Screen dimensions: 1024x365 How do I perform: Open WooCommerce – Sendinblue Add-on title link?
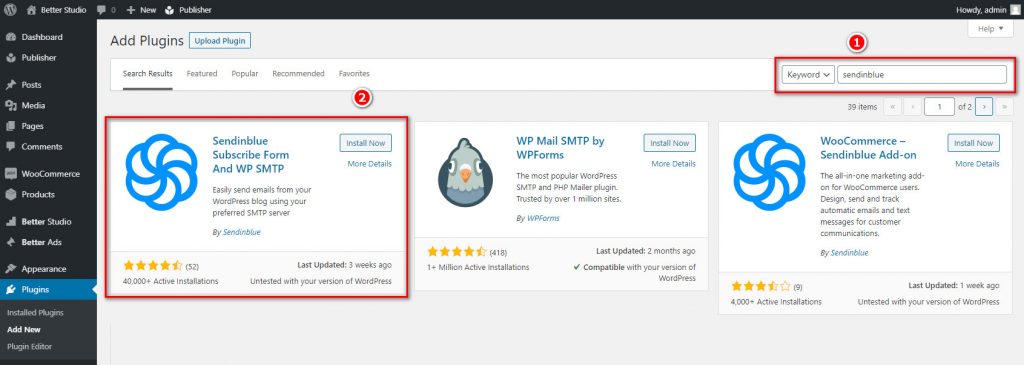pos(869,148)
